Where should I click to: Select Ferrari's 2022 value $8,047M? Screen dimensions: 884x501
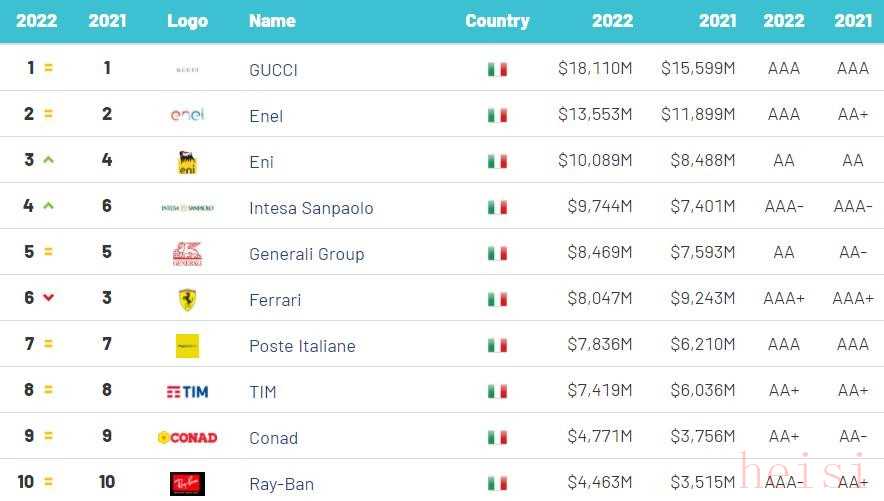tap(599, 299)
